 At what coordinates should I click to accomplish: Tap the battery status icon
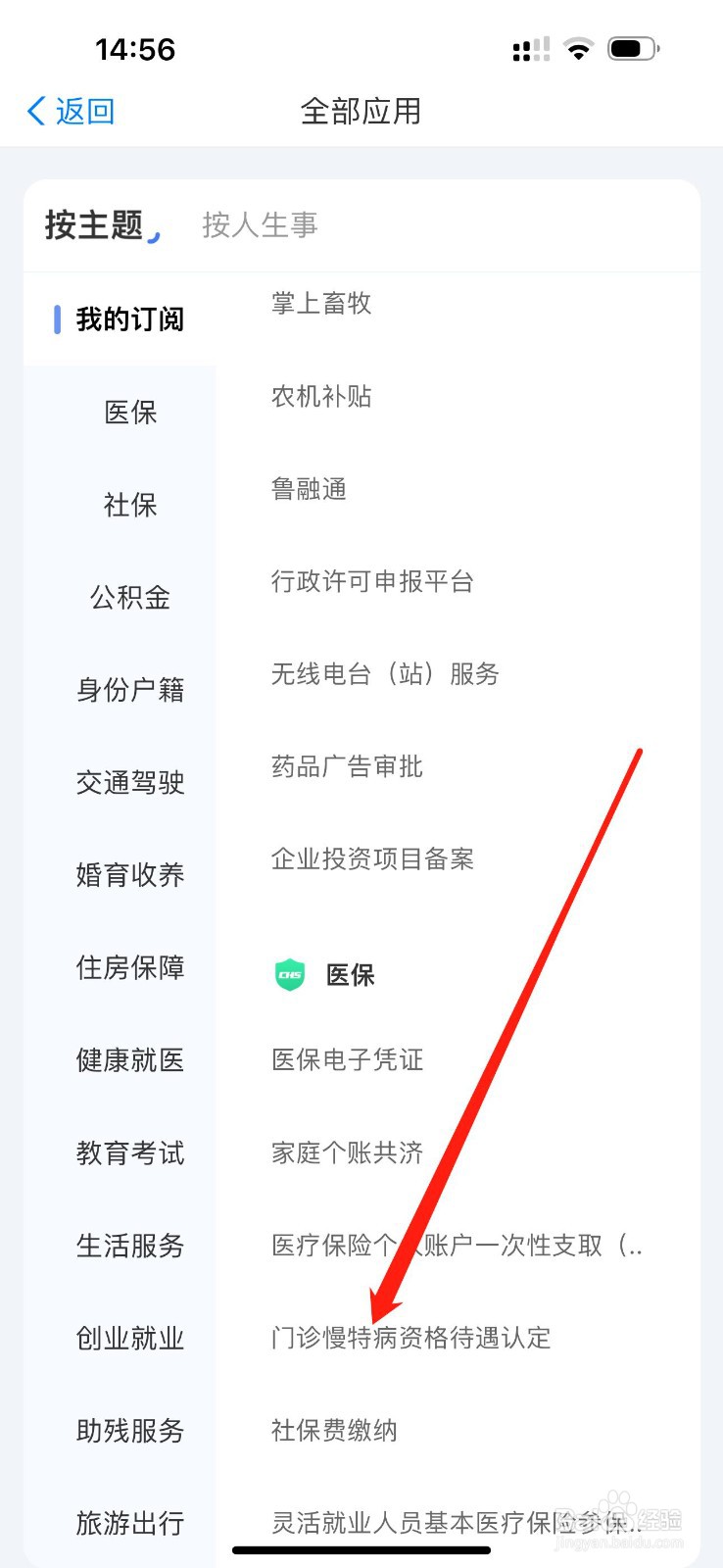(x=633, y=49)
